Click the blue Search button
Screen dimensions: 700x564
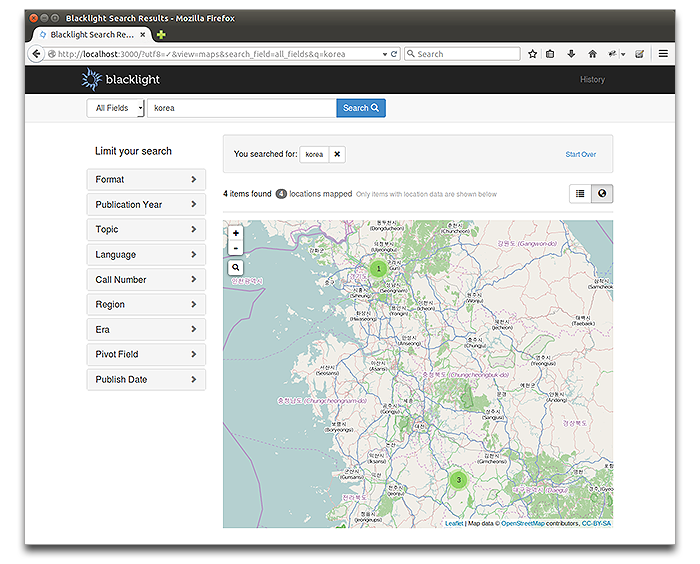click(x=361, y=108)
